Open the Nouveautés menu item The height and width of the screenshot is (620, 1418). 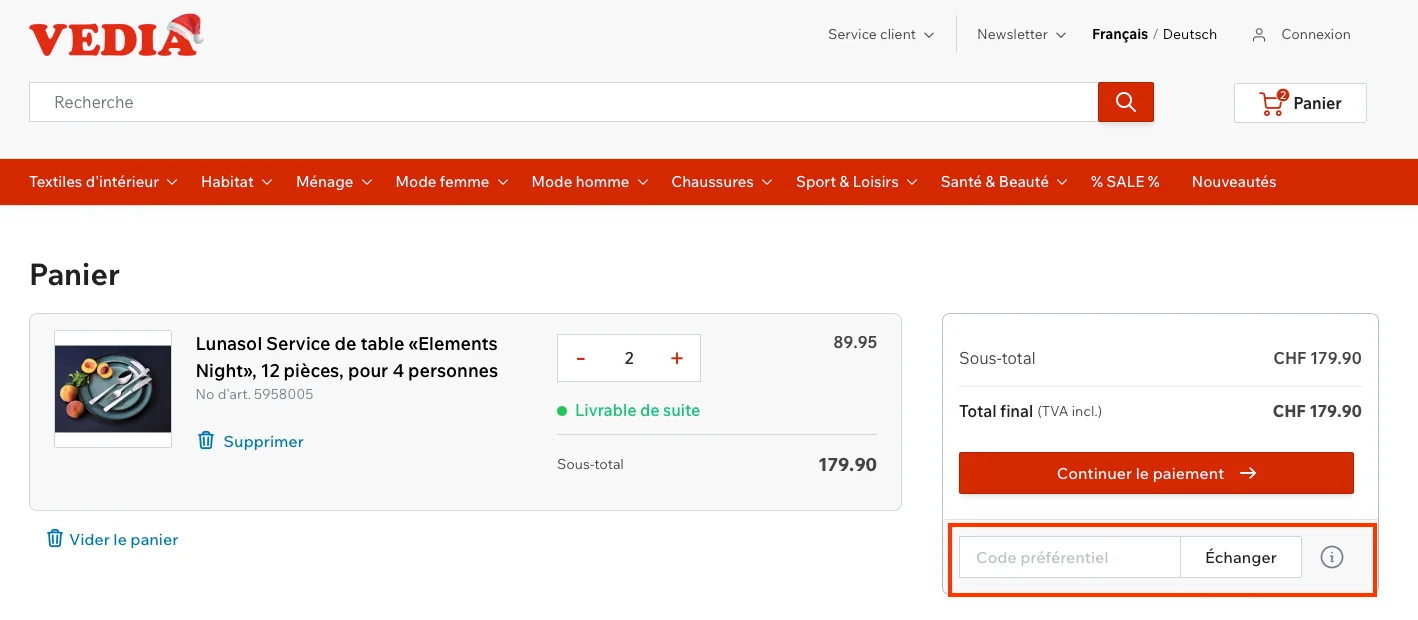pos(1233,181)
